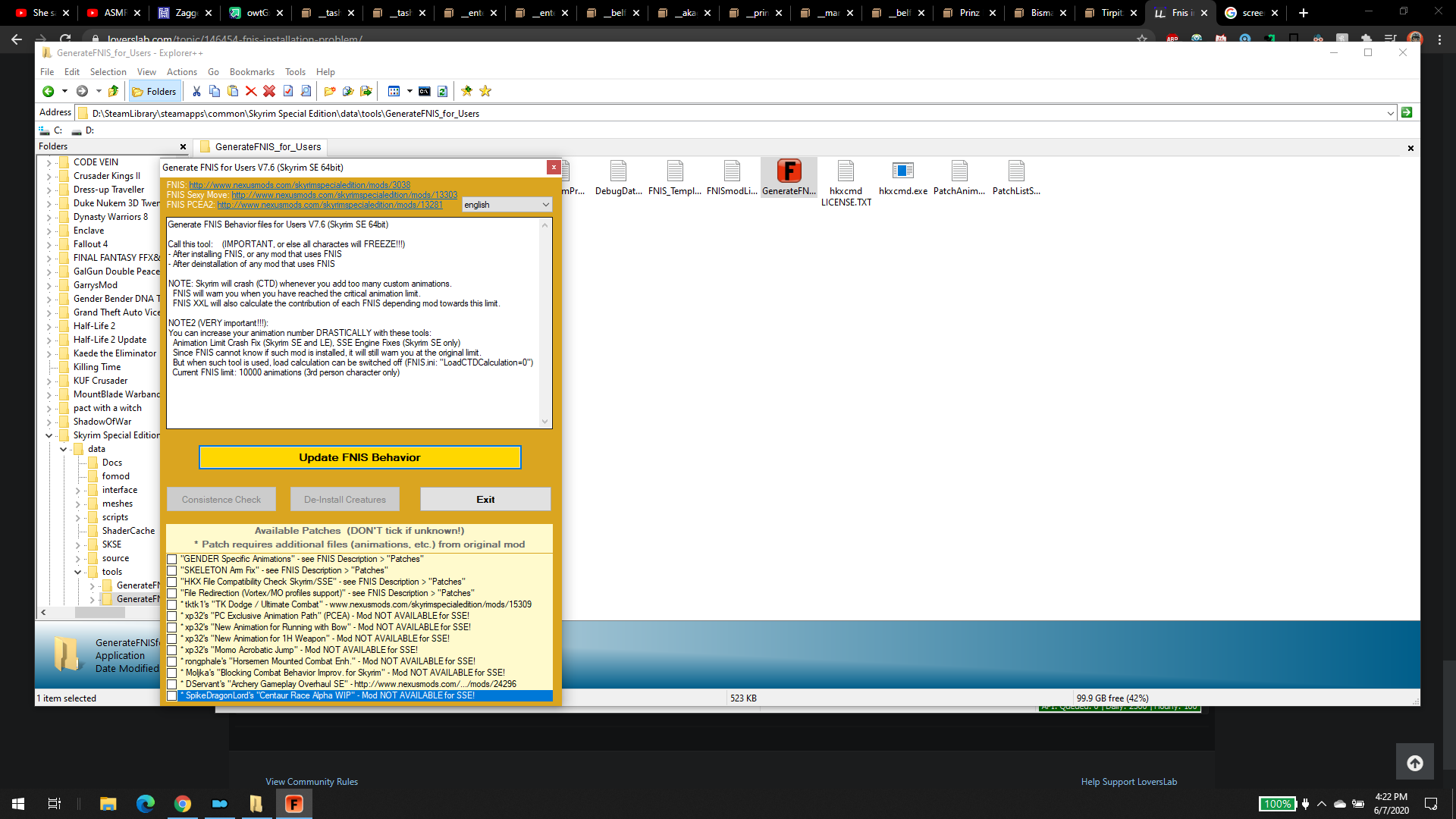Tick xp32's PC Exclusive Animation Path patch
1456x819 pixels.
click(x=172, y=617)
